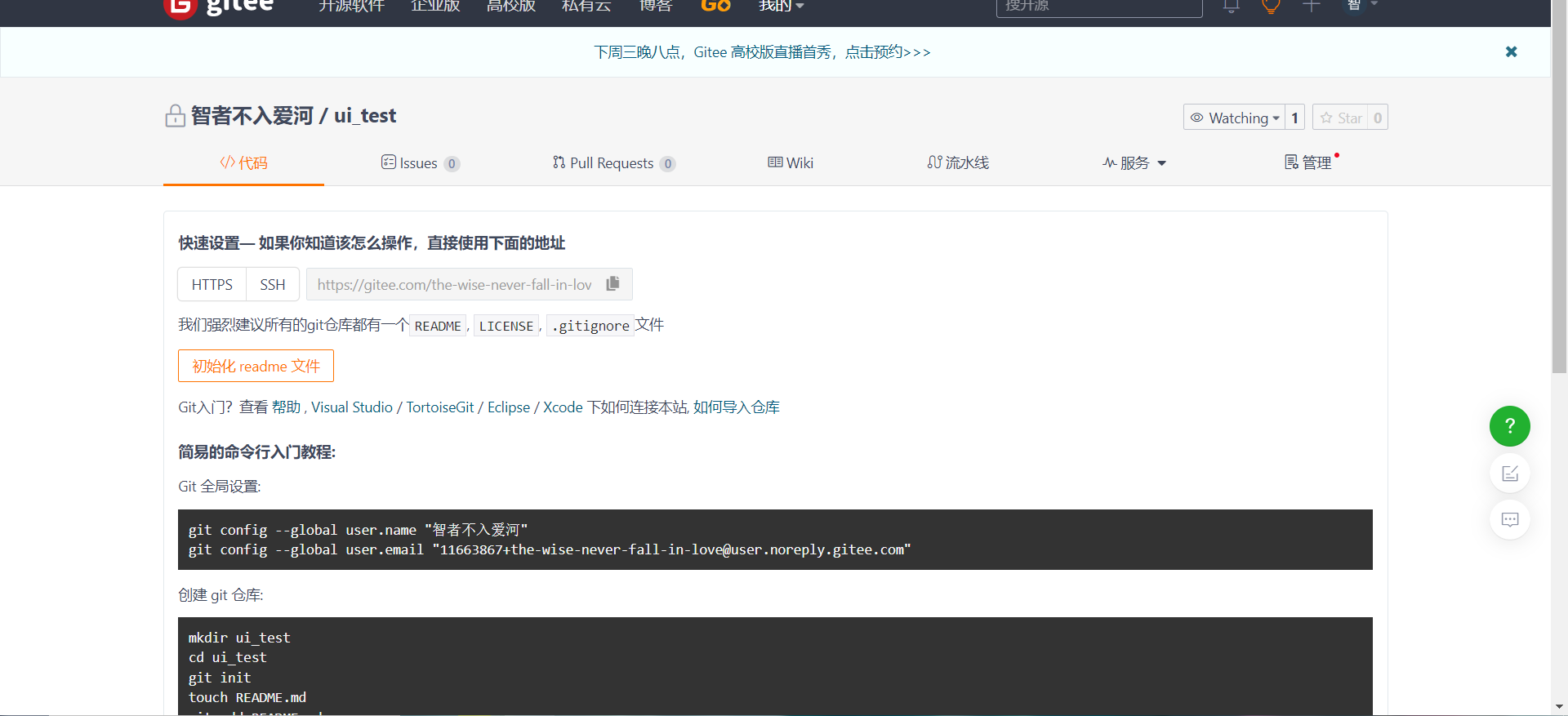The width and height of the screenshot is (1568, 716).
Task: View the watchers count of 1
Action: [x=1294, y=118]
